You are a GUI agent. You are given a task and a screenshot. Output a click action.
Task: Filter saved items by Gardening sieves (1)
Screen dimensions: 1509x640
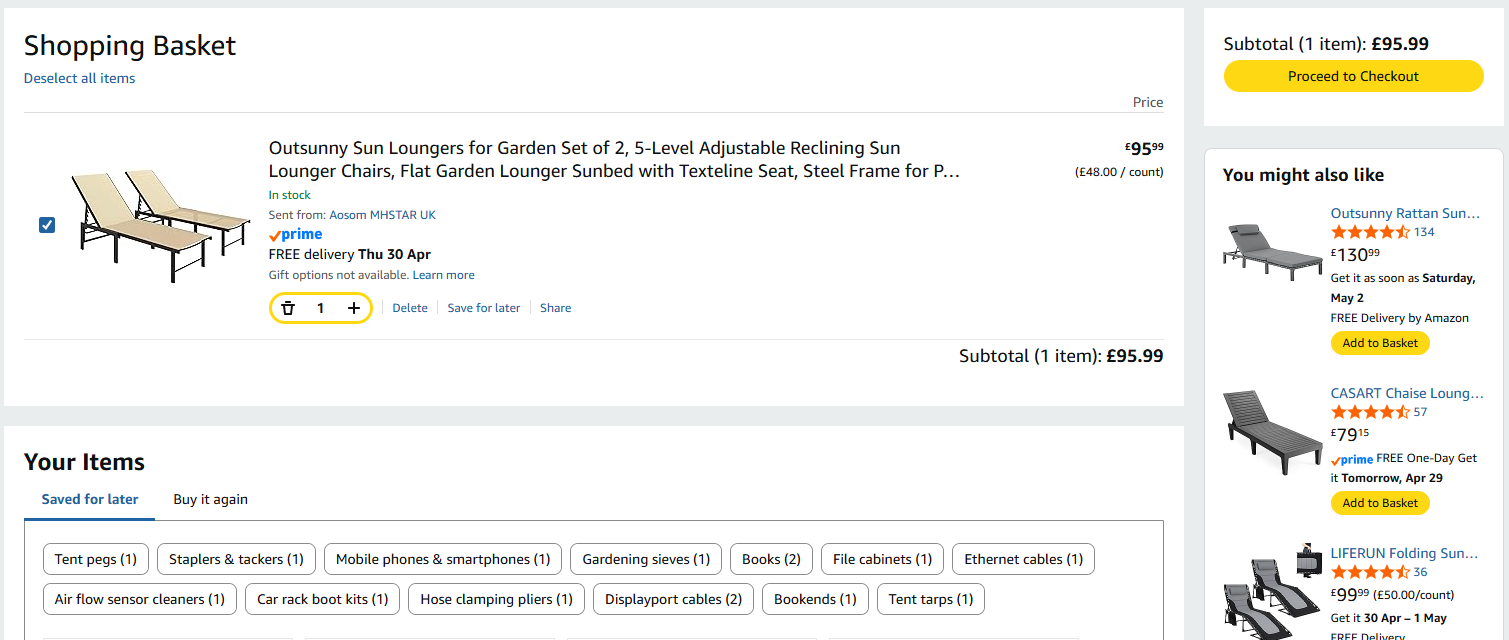tap(646, 559)
